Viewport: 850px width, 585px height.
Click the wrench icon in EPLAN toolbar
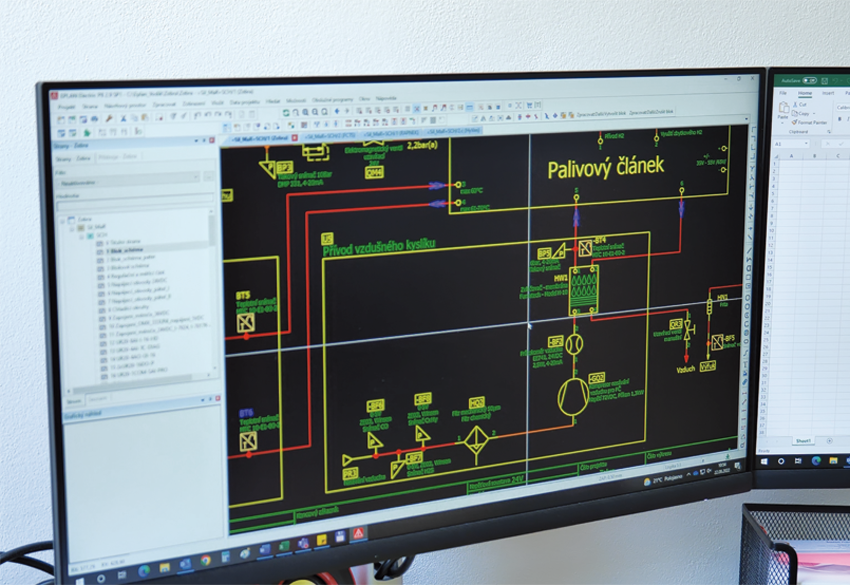click(109, 118)
